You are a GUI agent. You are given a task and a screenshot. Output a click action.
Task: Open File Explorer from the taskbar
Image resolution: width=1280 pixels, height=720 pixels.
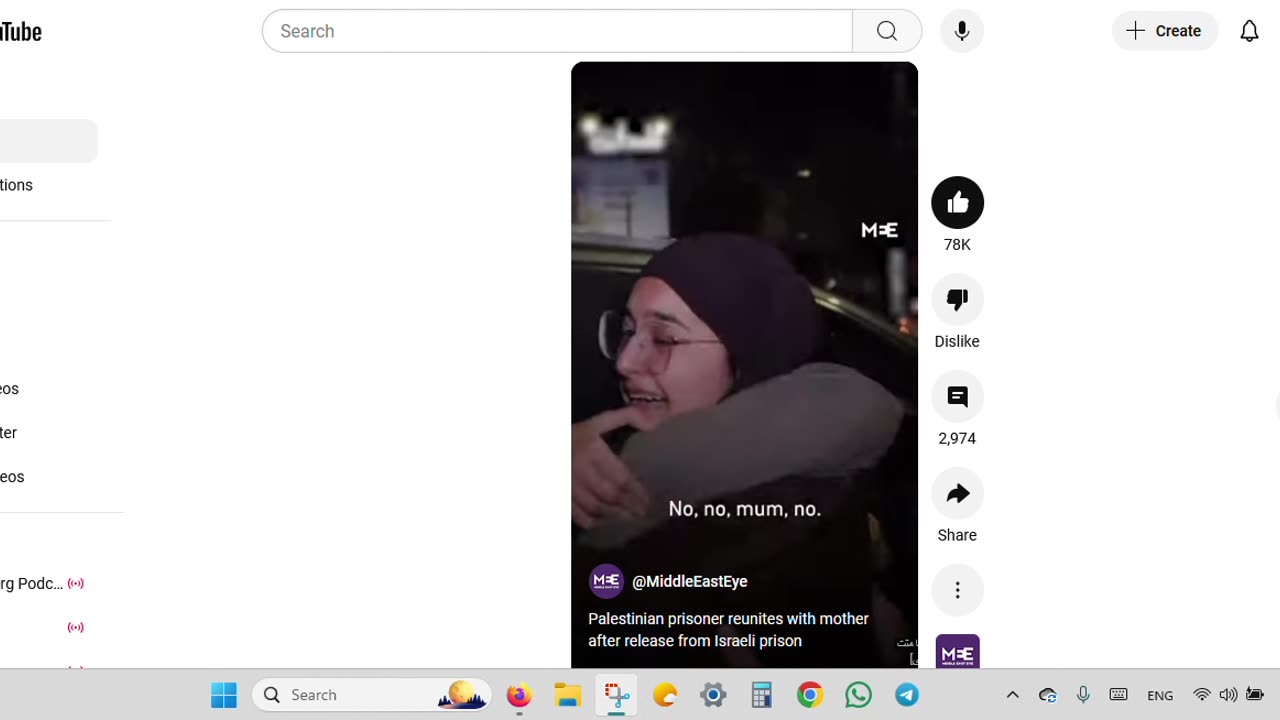pyautogui.click(x=568, y=695)
